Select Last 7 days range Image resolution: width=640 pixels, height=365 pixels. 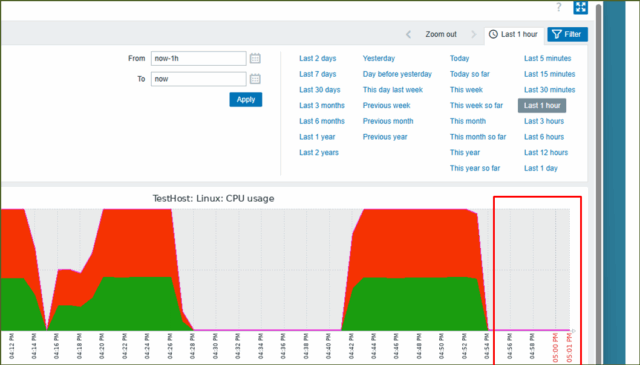(x=318, y=74)
